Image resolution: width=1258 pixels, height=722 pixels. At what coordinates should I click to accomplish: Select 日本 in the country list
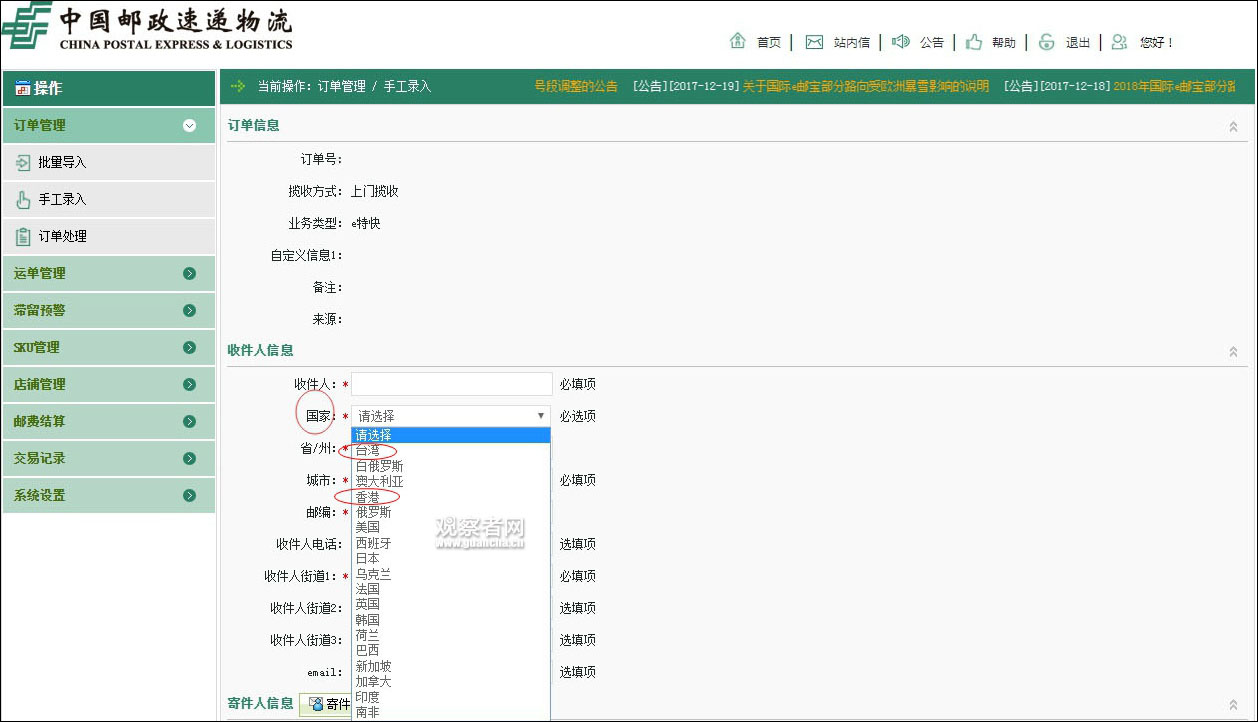[x=451, y=558]
